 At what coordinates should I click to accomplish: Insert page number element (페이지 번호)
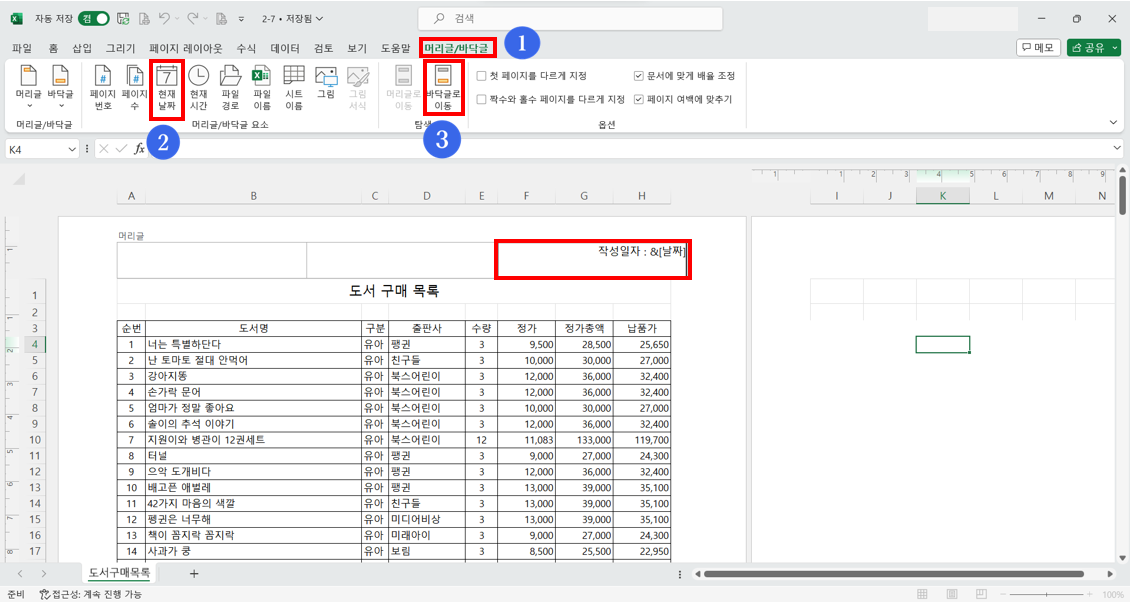tap(103, 87)
